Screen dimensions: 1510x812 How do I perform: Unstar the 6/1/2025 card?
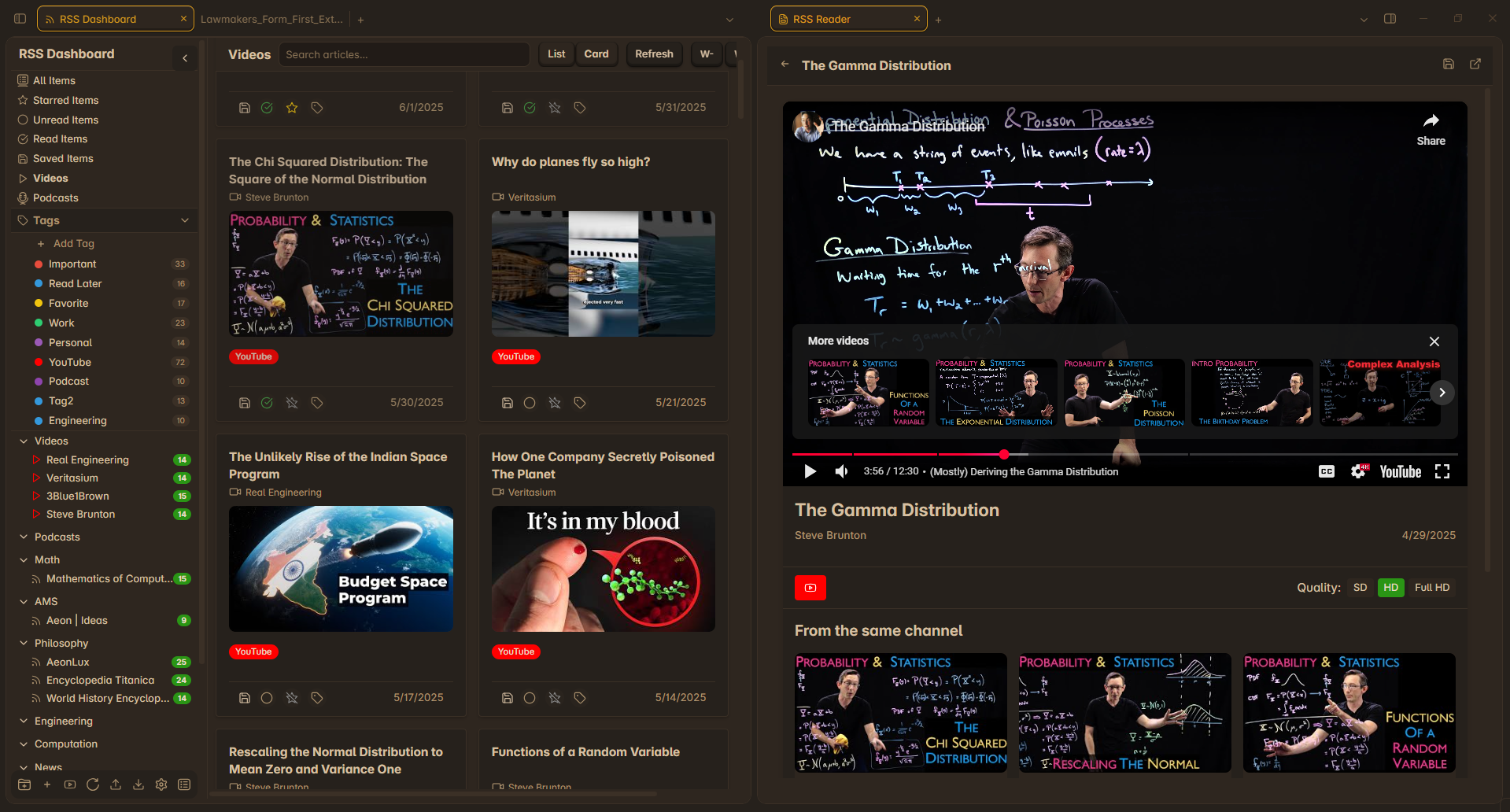(x=292, y=108)
